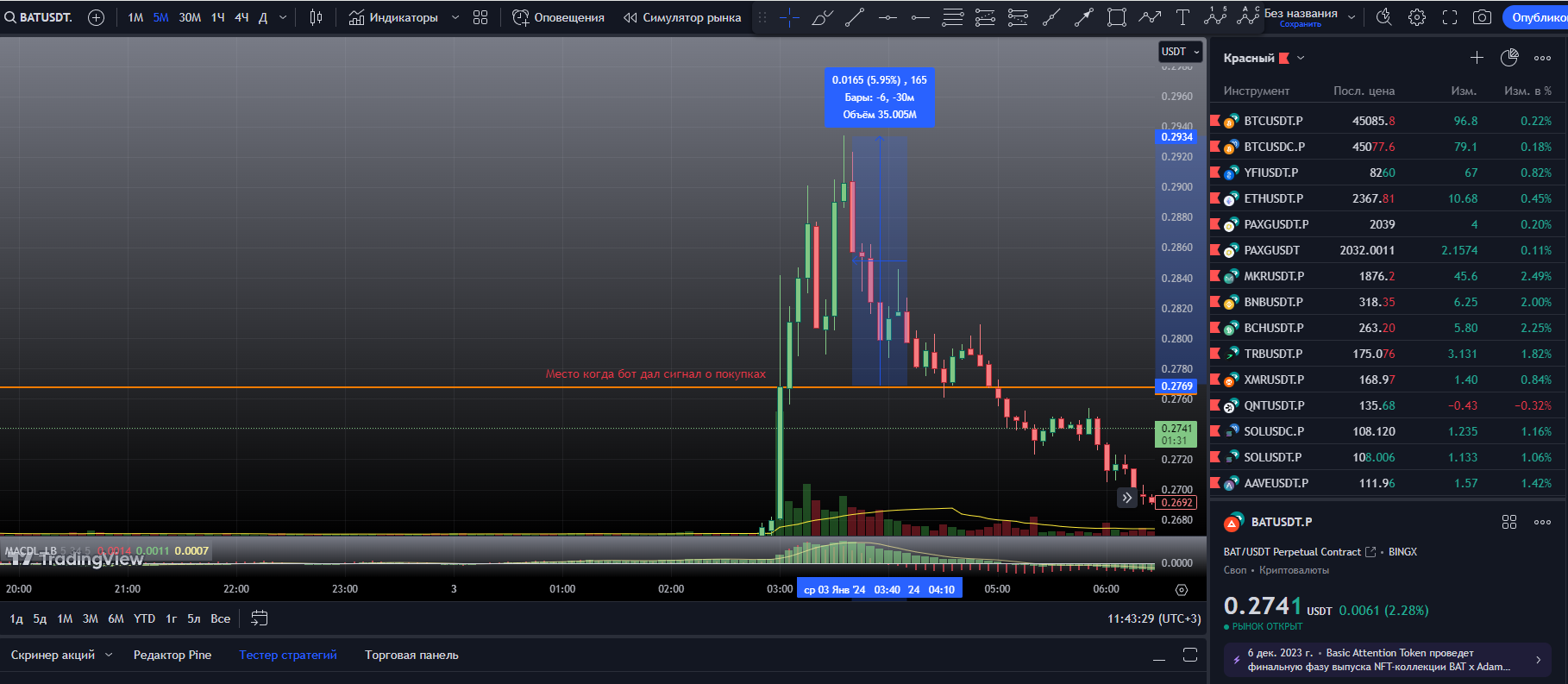Switch to the Д daily timeframe
Screen dimensions: 1568x684
[x=263, y=17]
